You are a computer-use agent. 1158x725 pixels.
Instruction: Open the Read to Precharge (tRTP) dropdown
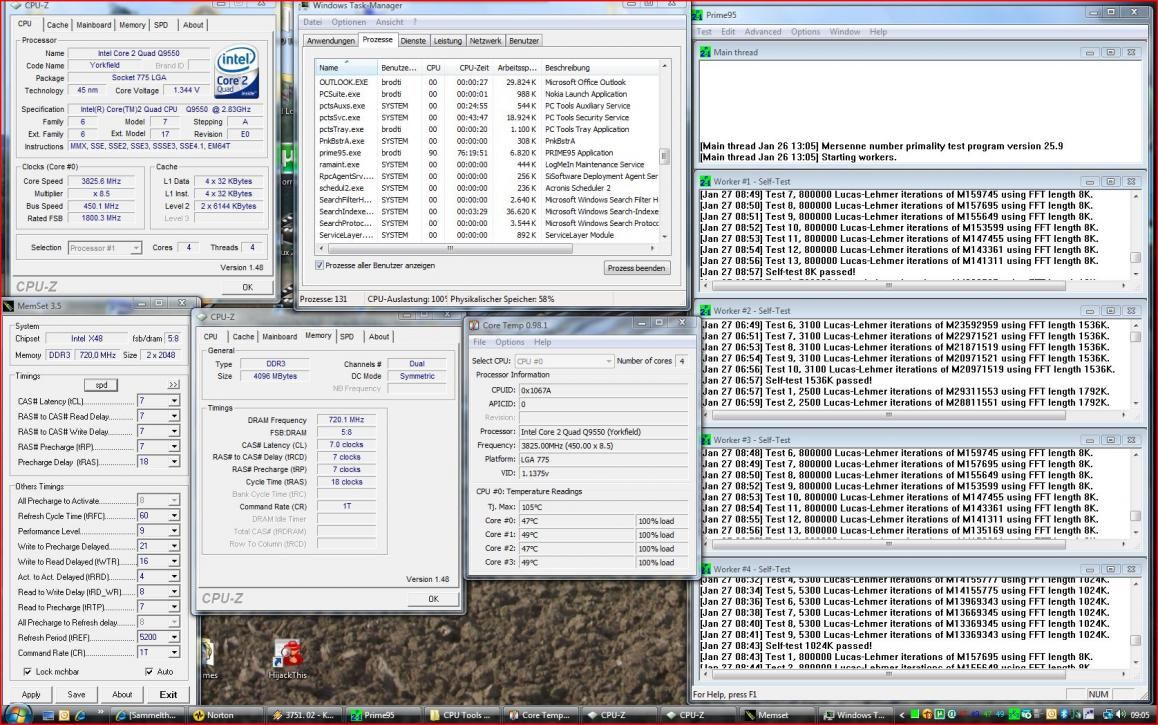[174, 607]
